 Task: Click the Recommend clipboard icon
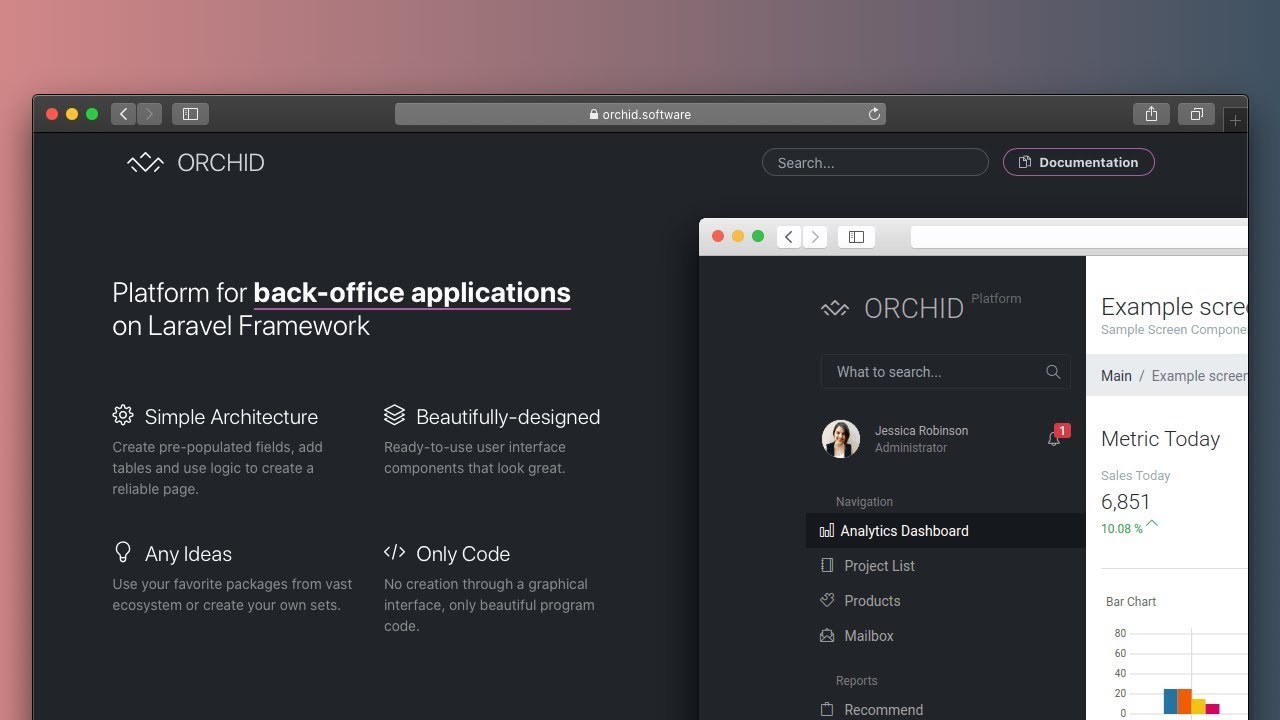point(827,709)
